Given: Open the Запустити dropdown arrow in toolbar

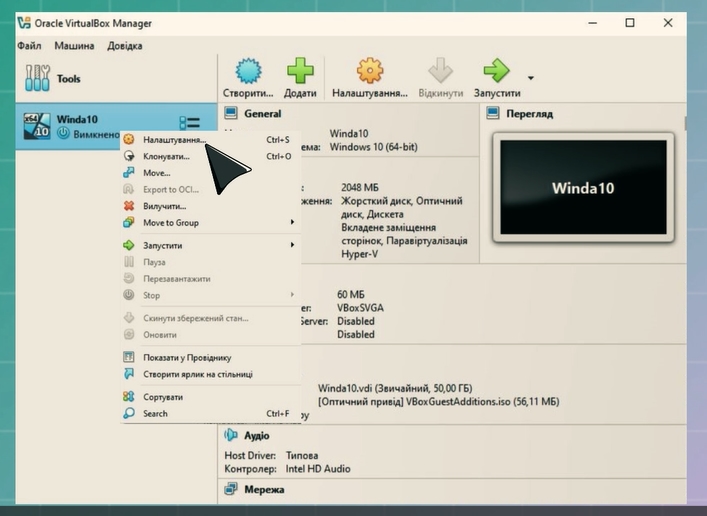Looking at the screenshot, I should pos(531,78).
